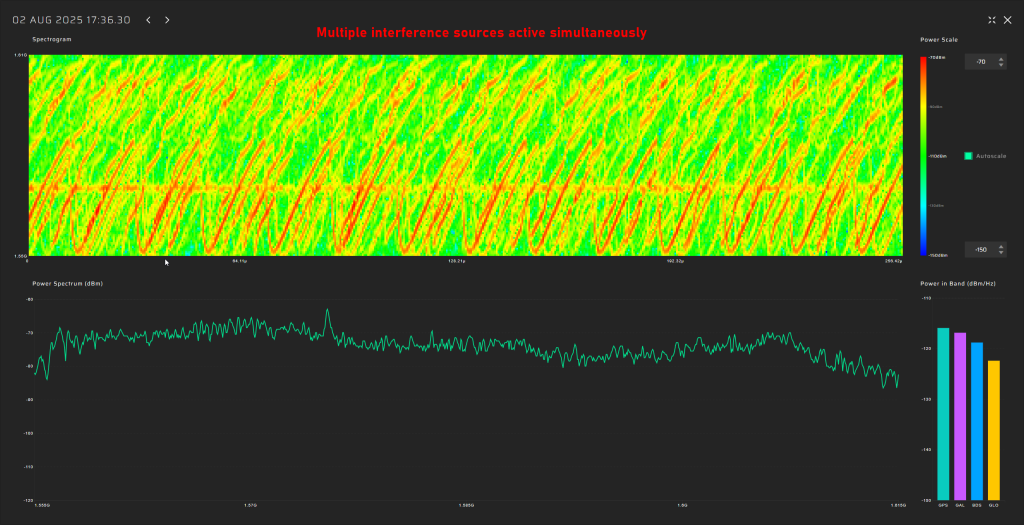
Task: Select the yellow GLO power bar
Action: (993, 429)
